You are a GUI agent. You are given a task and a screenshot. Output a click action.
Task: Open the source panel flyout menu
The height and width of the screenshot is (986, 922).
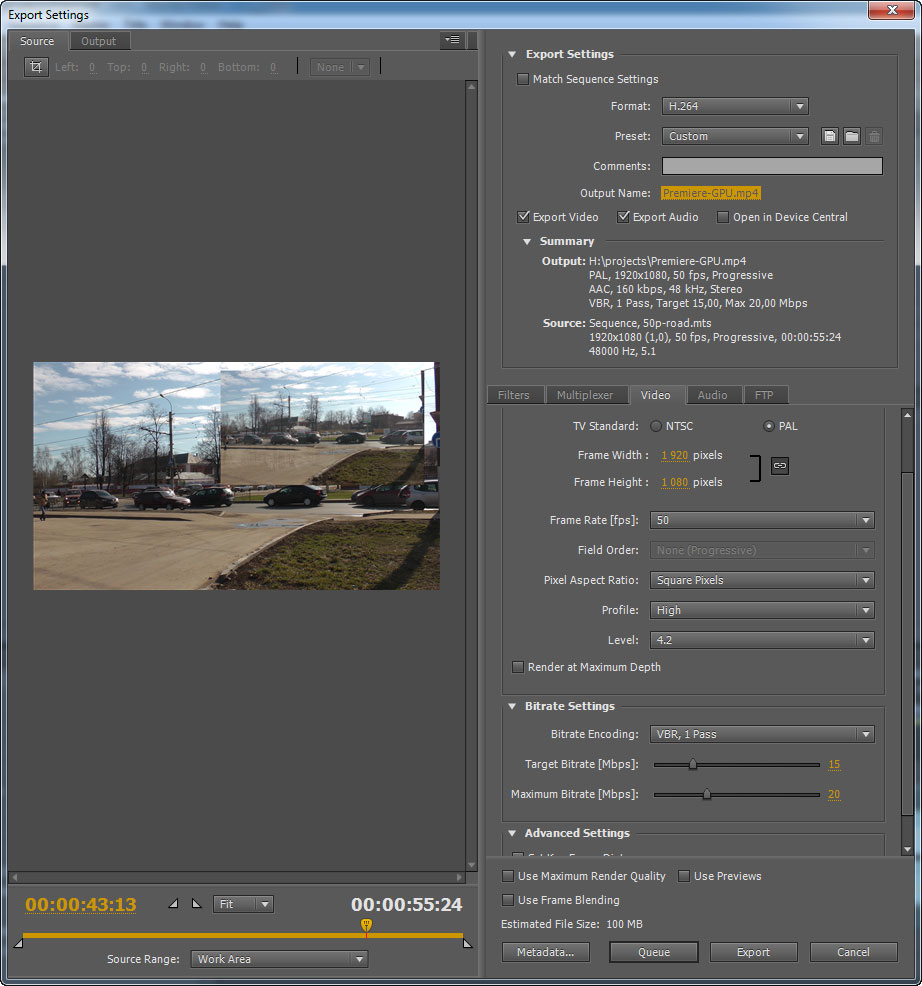(x=453, y=40)
